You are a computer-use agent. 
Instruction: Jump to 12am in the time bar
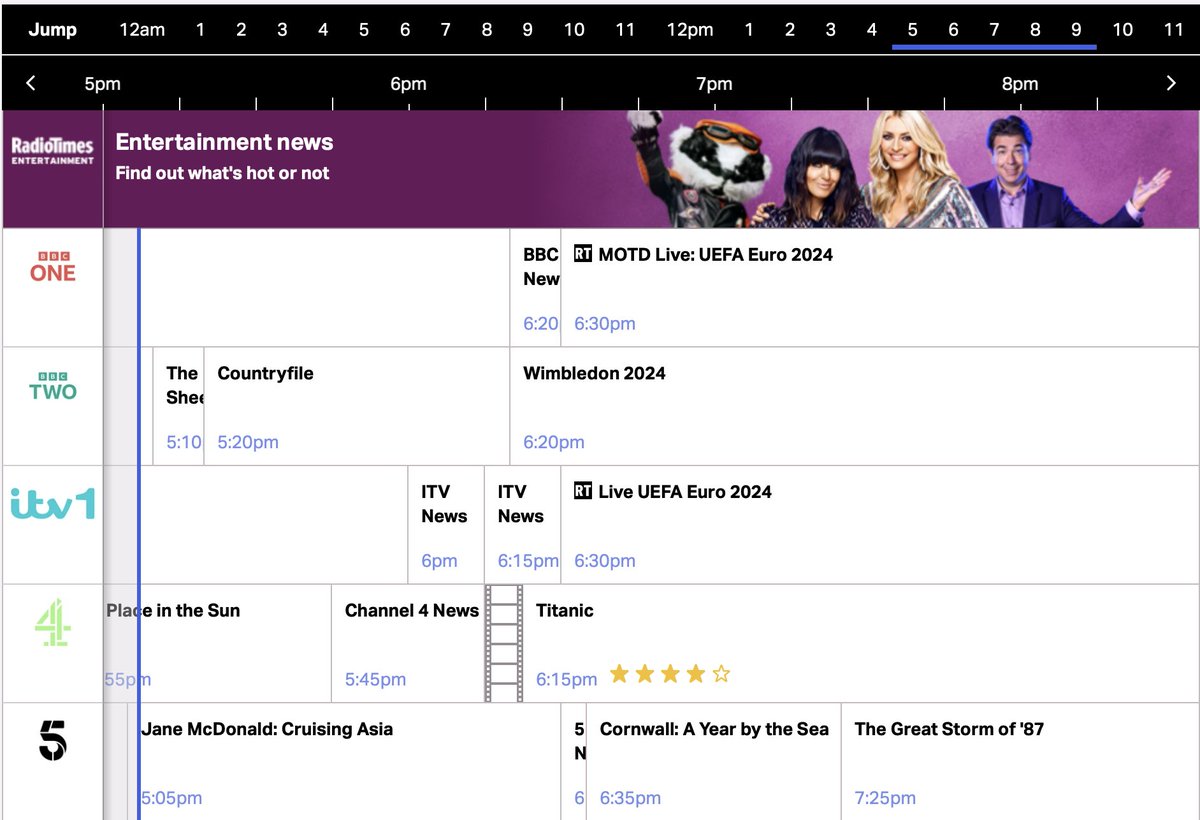point(142,29)
